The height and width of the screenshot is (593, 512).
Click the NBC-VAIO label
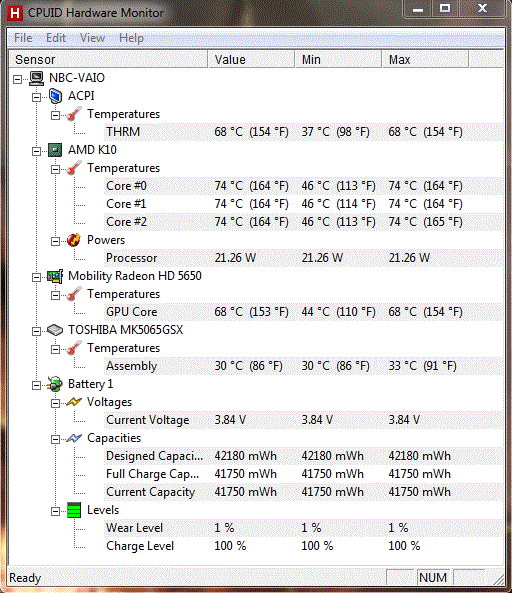tap(77, 78)
